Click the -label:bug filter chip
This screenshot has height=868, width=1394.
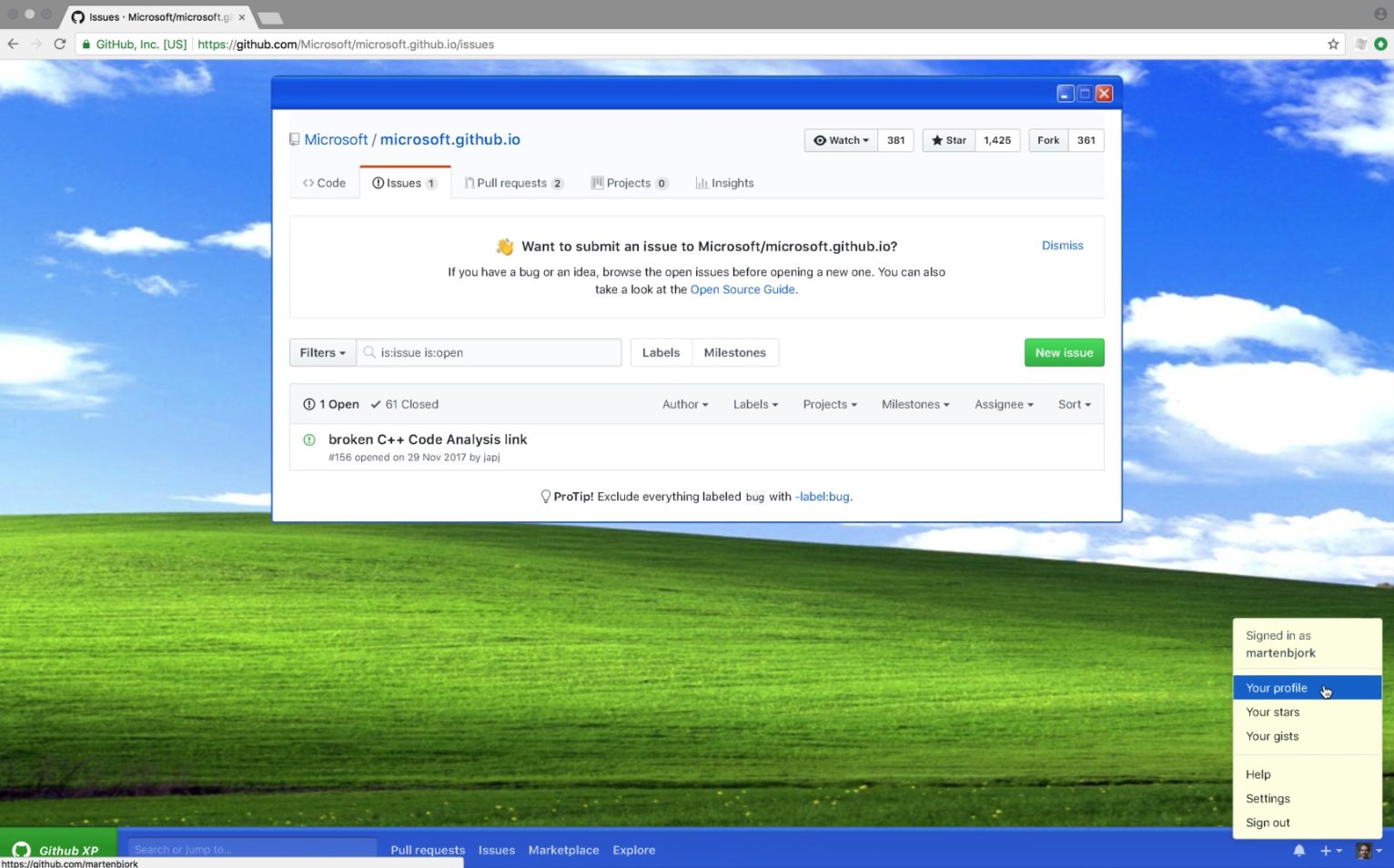[x=822, y=497]
